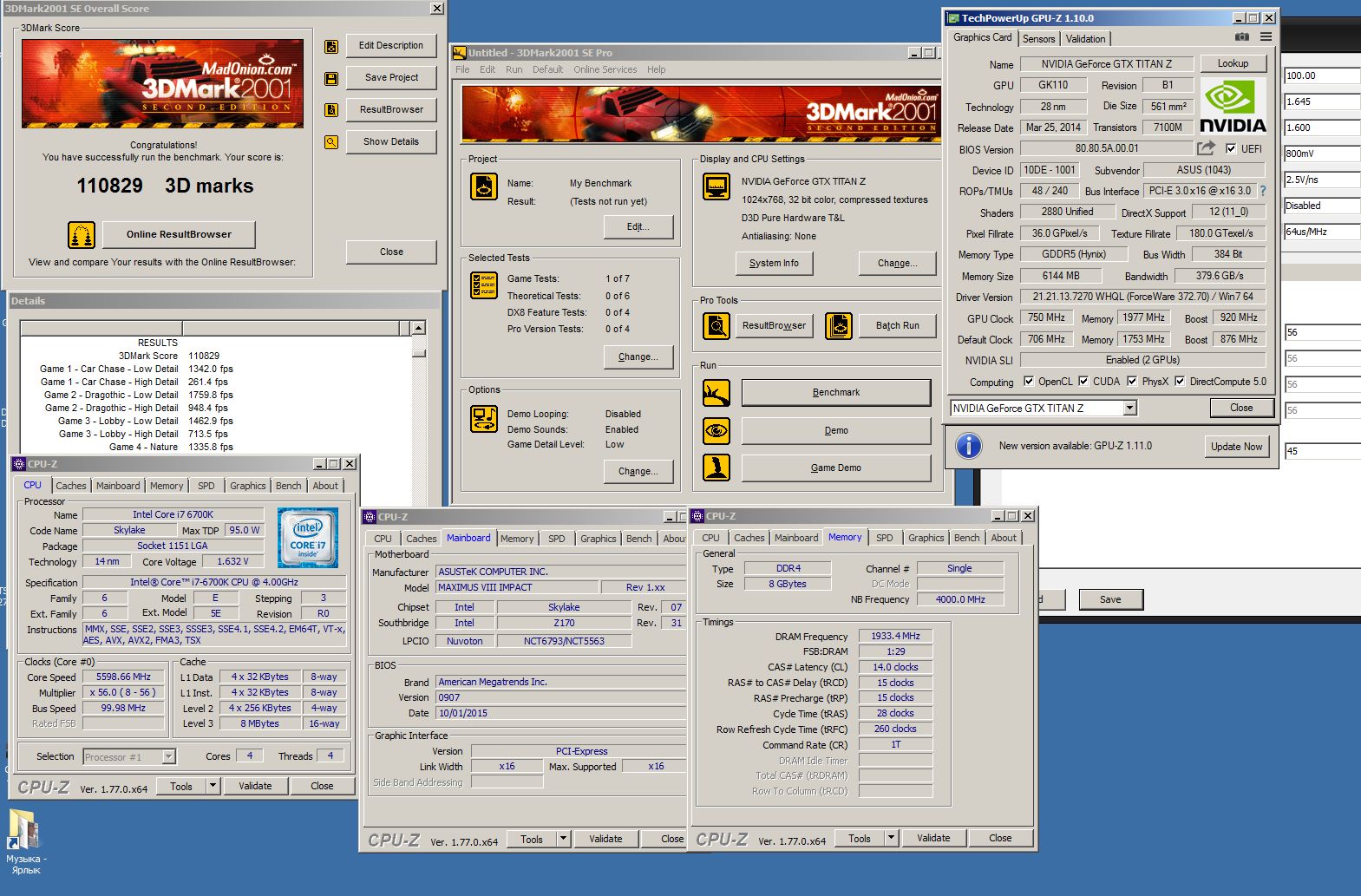Open the Bench tab in CPU-Z Mainboard window

tap(639, 539)
